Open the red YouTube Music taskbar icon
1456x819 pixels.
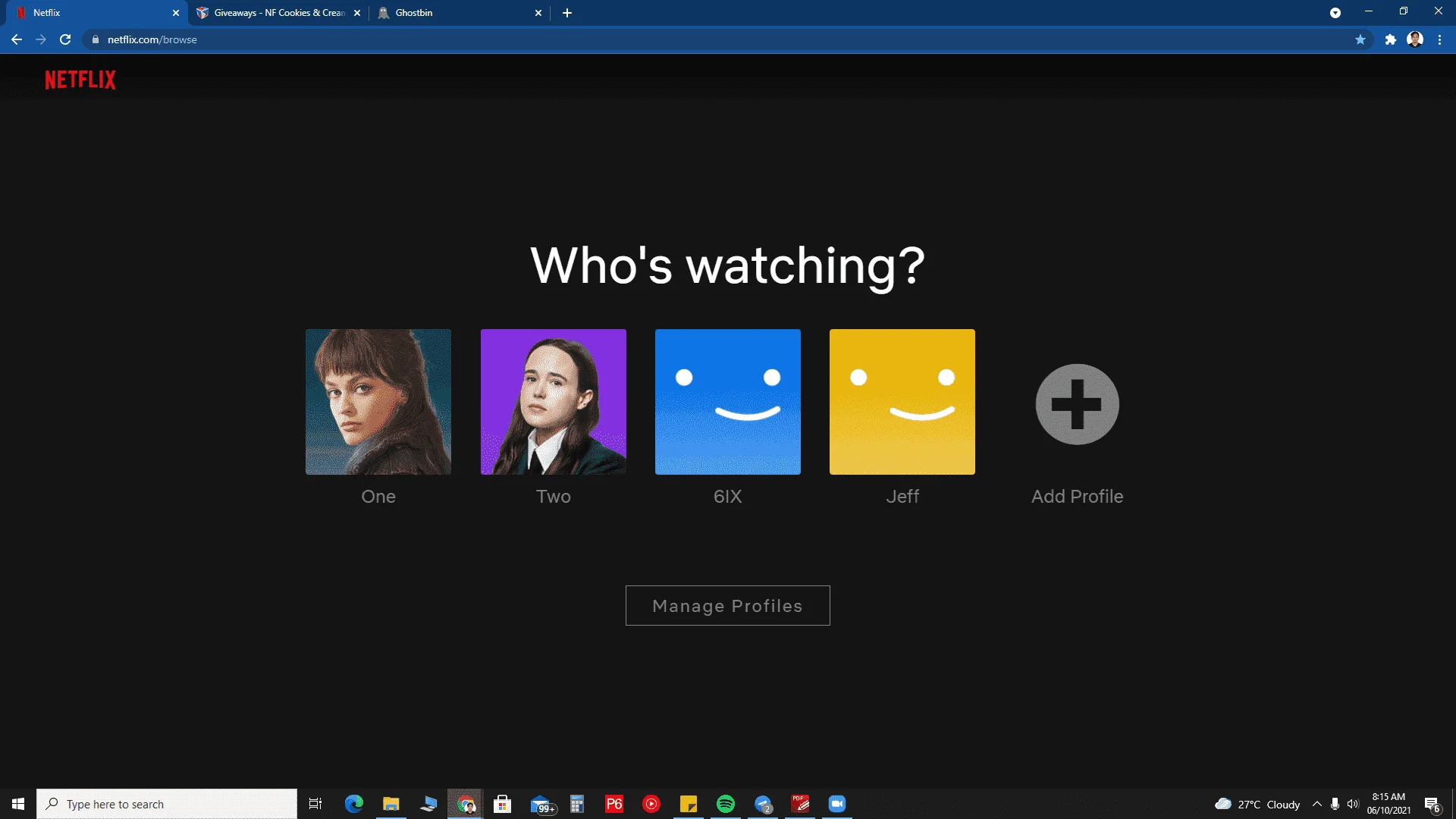point(651,804)
